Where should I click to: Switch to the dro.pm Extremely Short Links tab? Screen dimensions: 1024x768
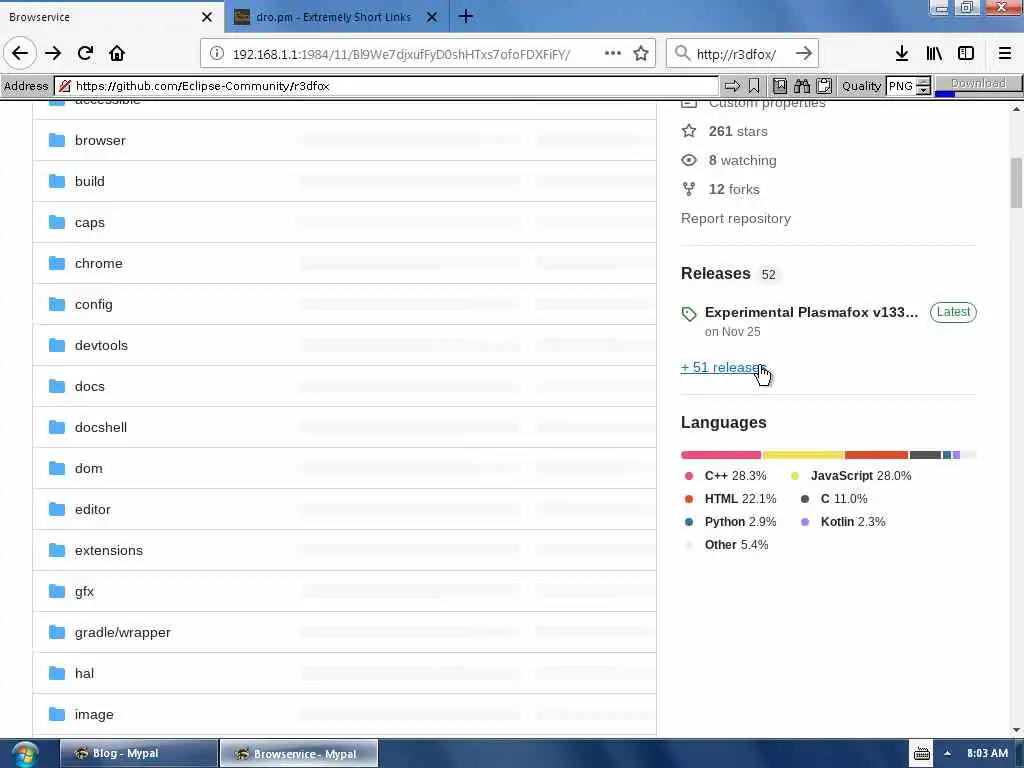(x=333, y=17)
